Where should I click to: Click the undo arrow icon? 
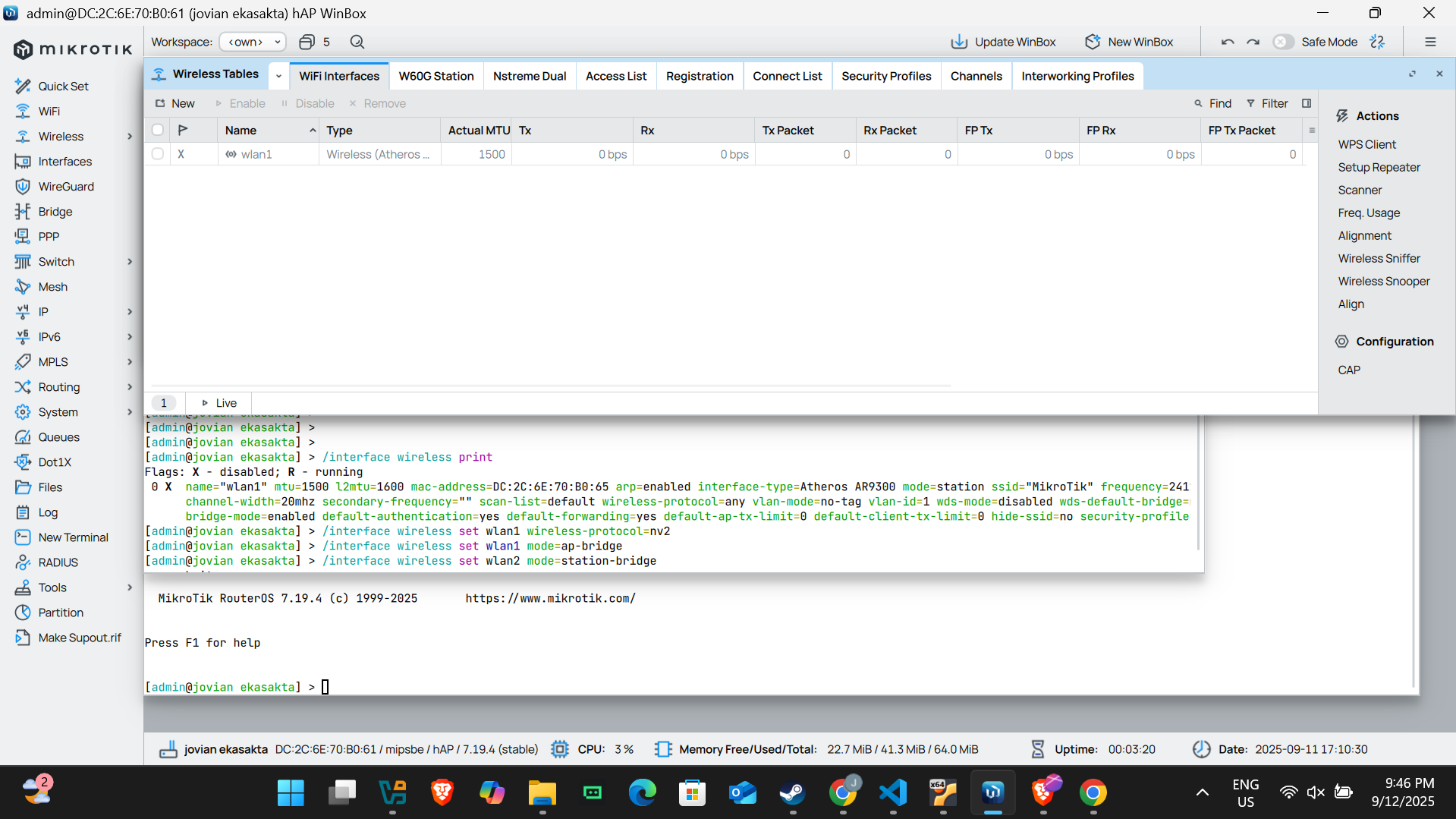click(x=1228, y=42)
